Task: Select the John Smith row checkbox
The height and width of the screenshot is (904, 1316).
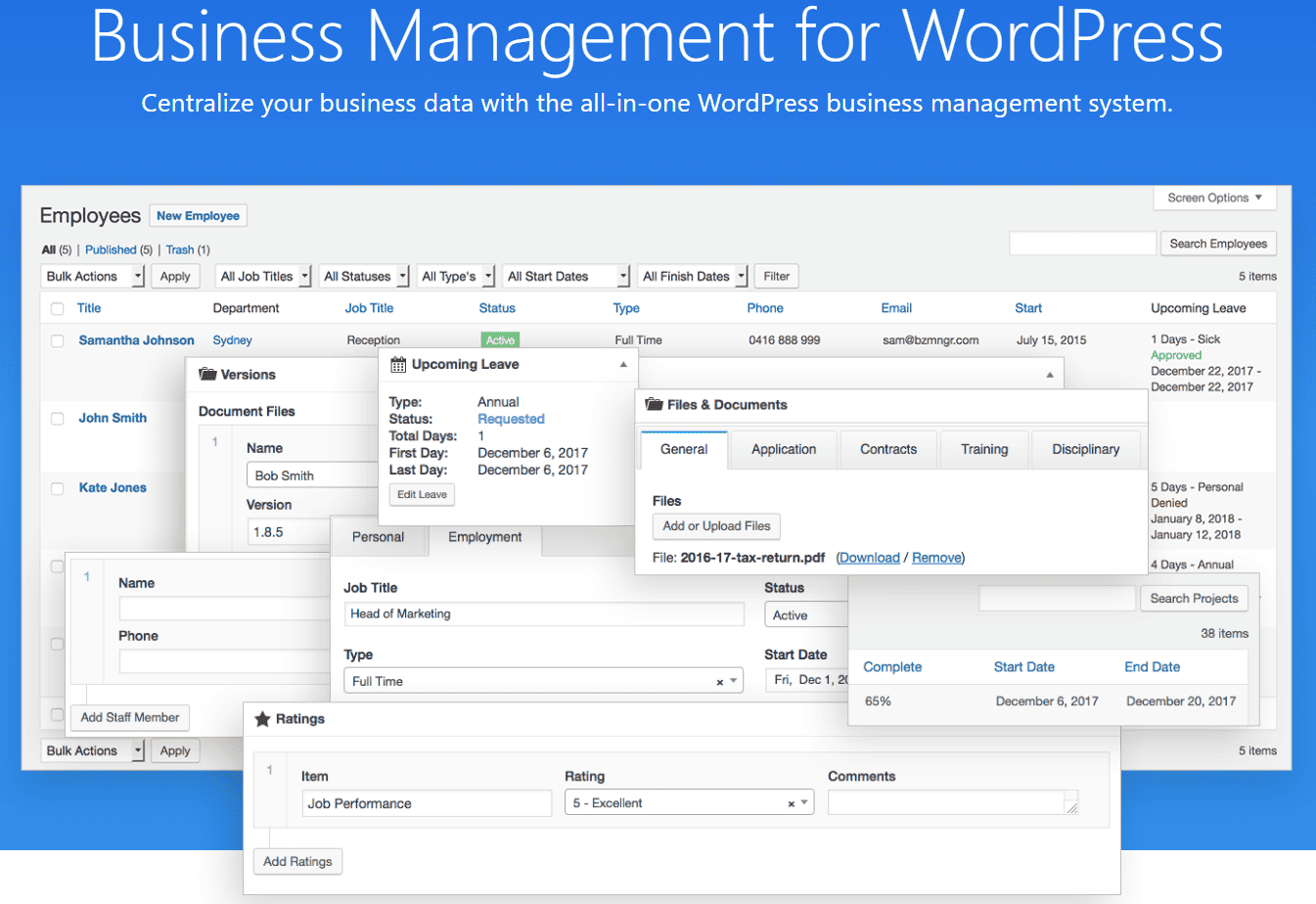Action: (57, 418)
